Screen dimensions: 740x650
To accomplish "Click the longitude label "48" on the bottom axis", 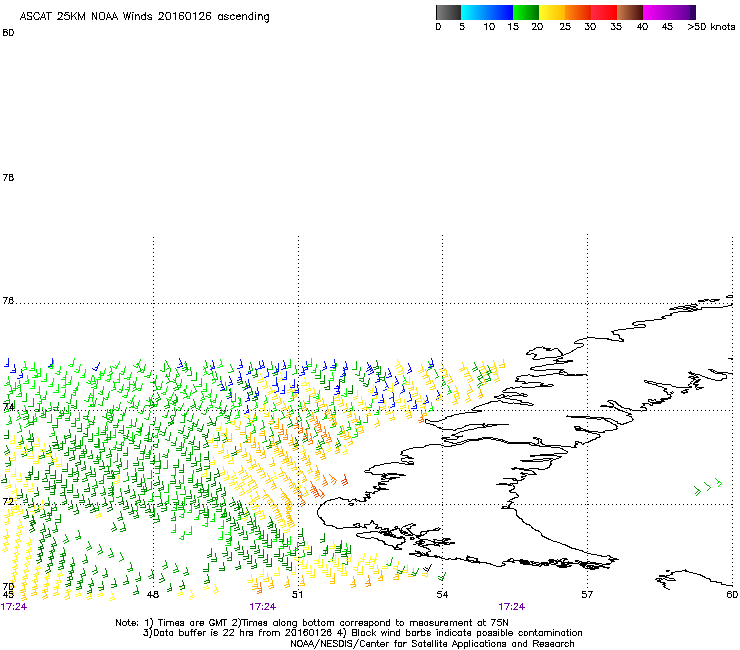I will (152, 595).
